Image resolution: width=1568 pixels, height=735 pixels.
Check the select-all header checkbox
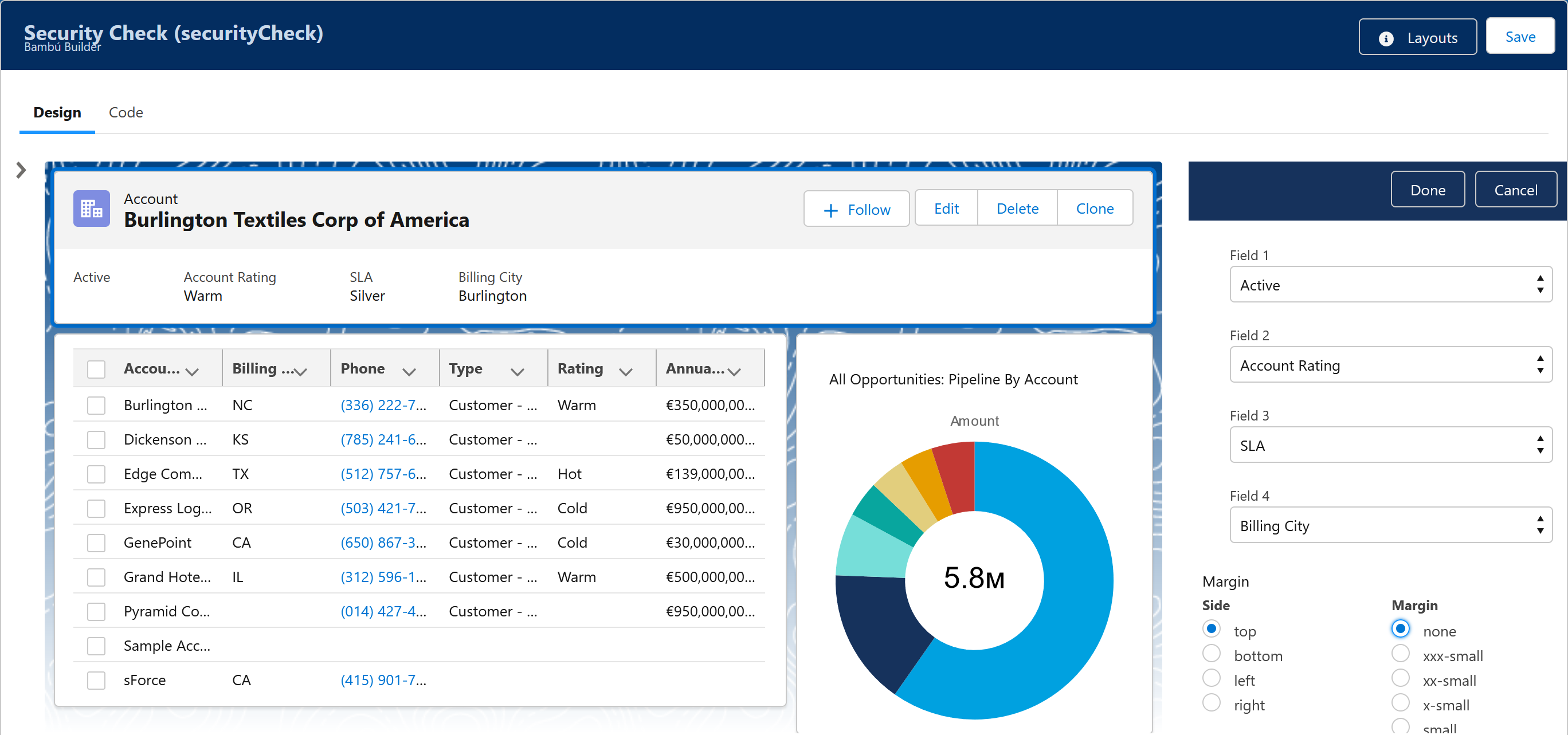click(96, 370)
